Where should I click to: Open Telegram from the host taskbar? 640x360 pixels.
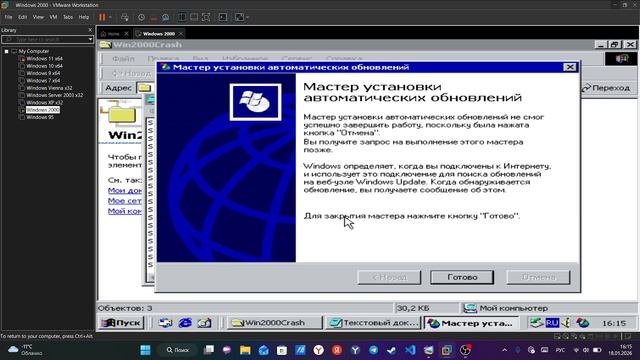pos(373,350)
